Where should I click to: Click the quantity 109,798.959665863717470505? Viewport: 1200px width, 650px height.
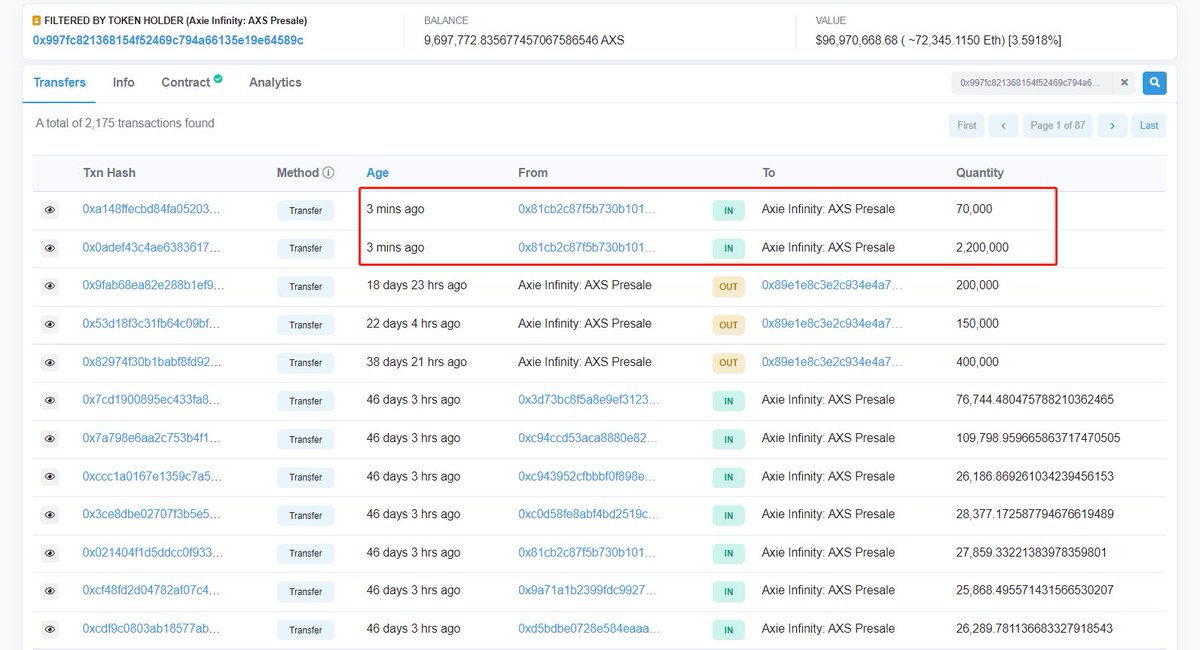coord(1038,437)
